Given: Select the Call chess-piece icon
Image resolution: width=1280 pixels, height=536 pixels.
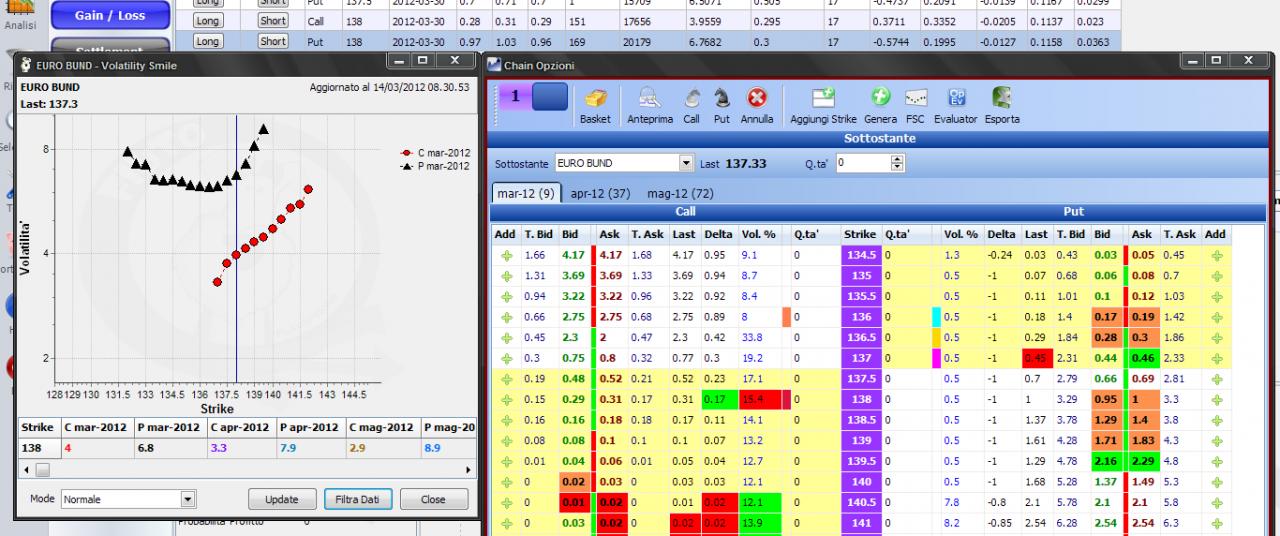Looking at the screenshot, I should click(x=692, y=99).
